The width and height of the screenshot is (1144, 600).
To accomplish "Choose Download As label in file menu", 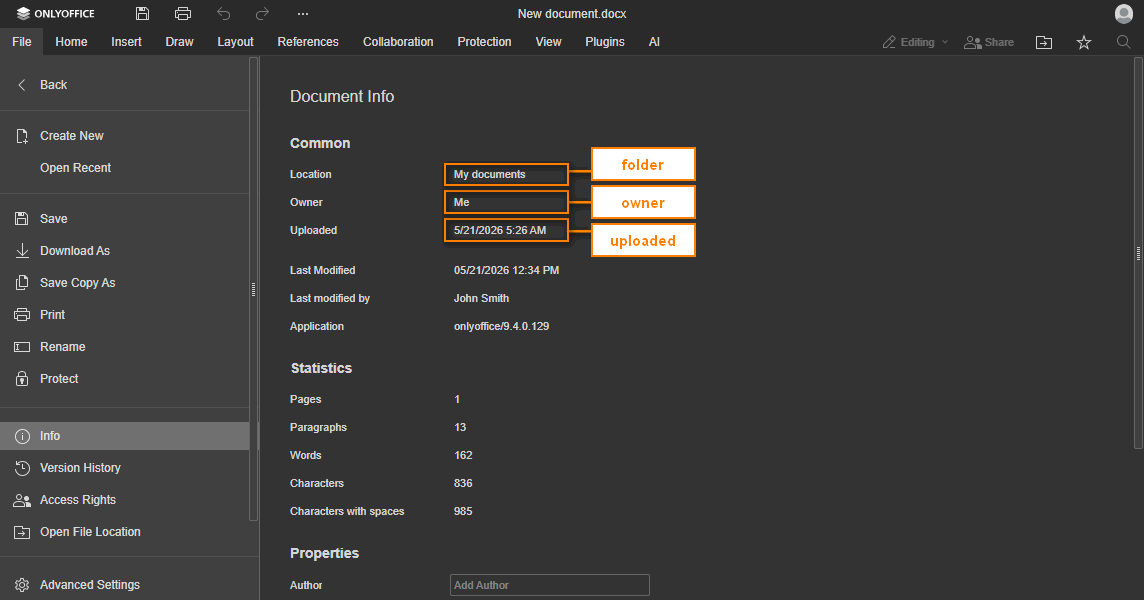I will coord(75,251).
